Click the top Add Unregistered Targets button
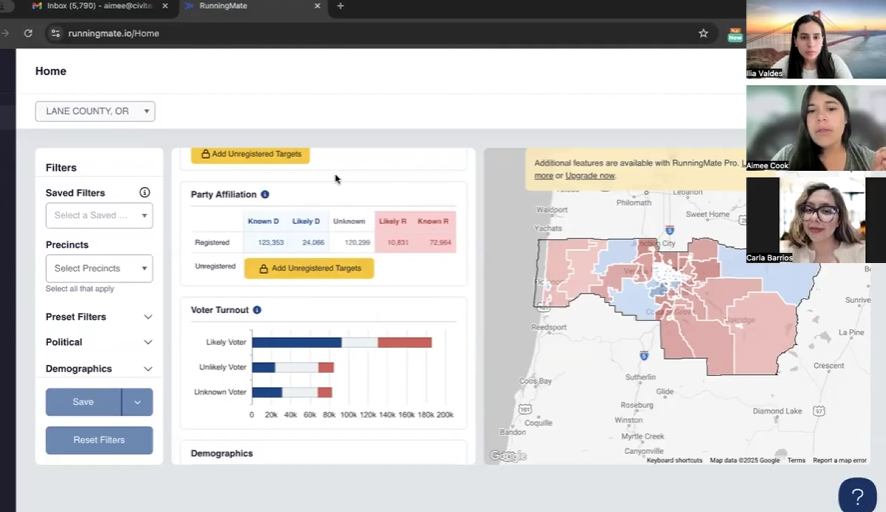Viewport: 886px width, 512px height. pos(250,154)
